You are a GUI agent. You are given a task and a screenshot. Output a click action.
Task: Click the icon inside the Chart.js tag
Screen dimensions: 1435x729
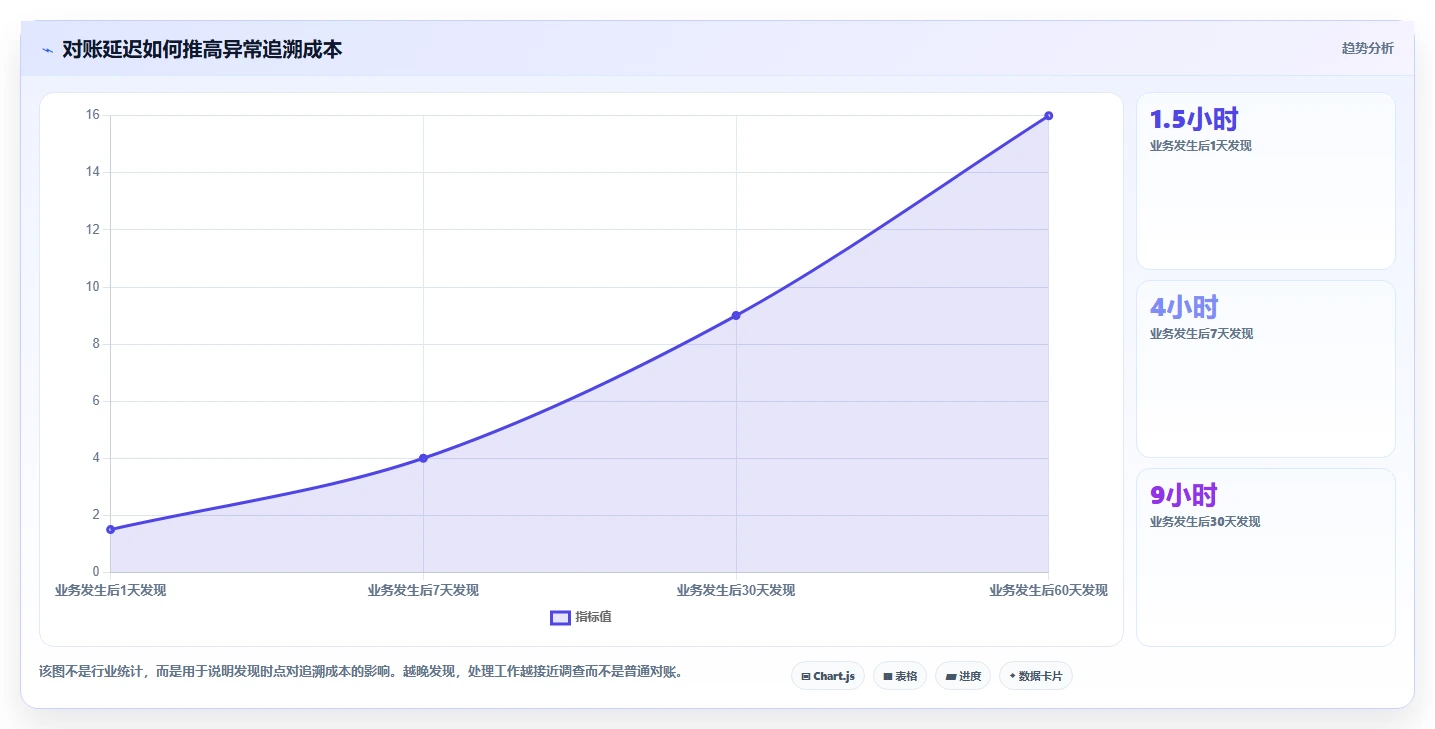(806, 677)
